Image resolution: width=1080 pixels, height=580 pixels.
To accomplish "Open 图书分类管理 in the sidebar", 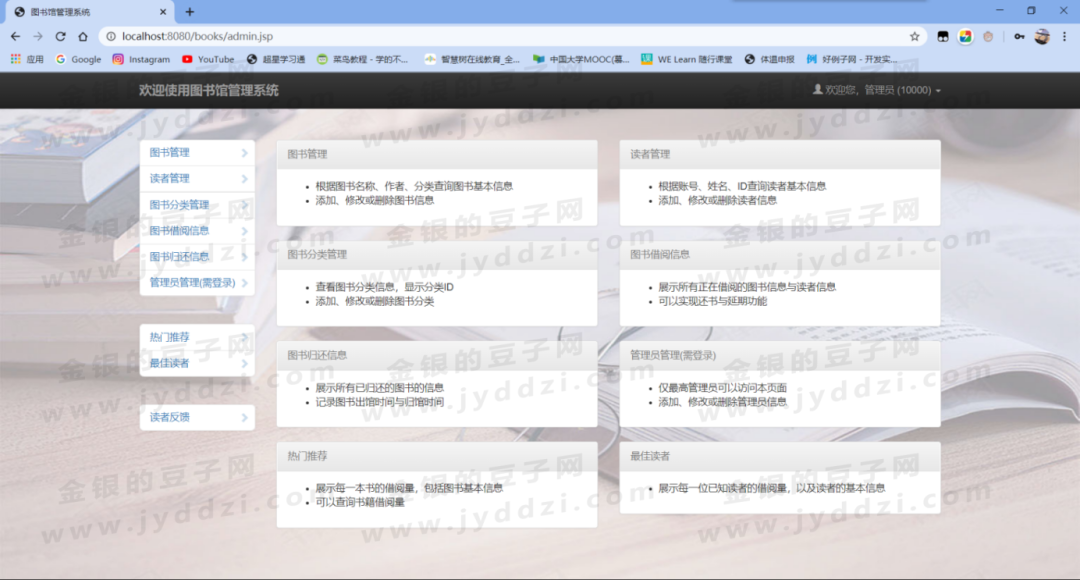I will point(197,205).
